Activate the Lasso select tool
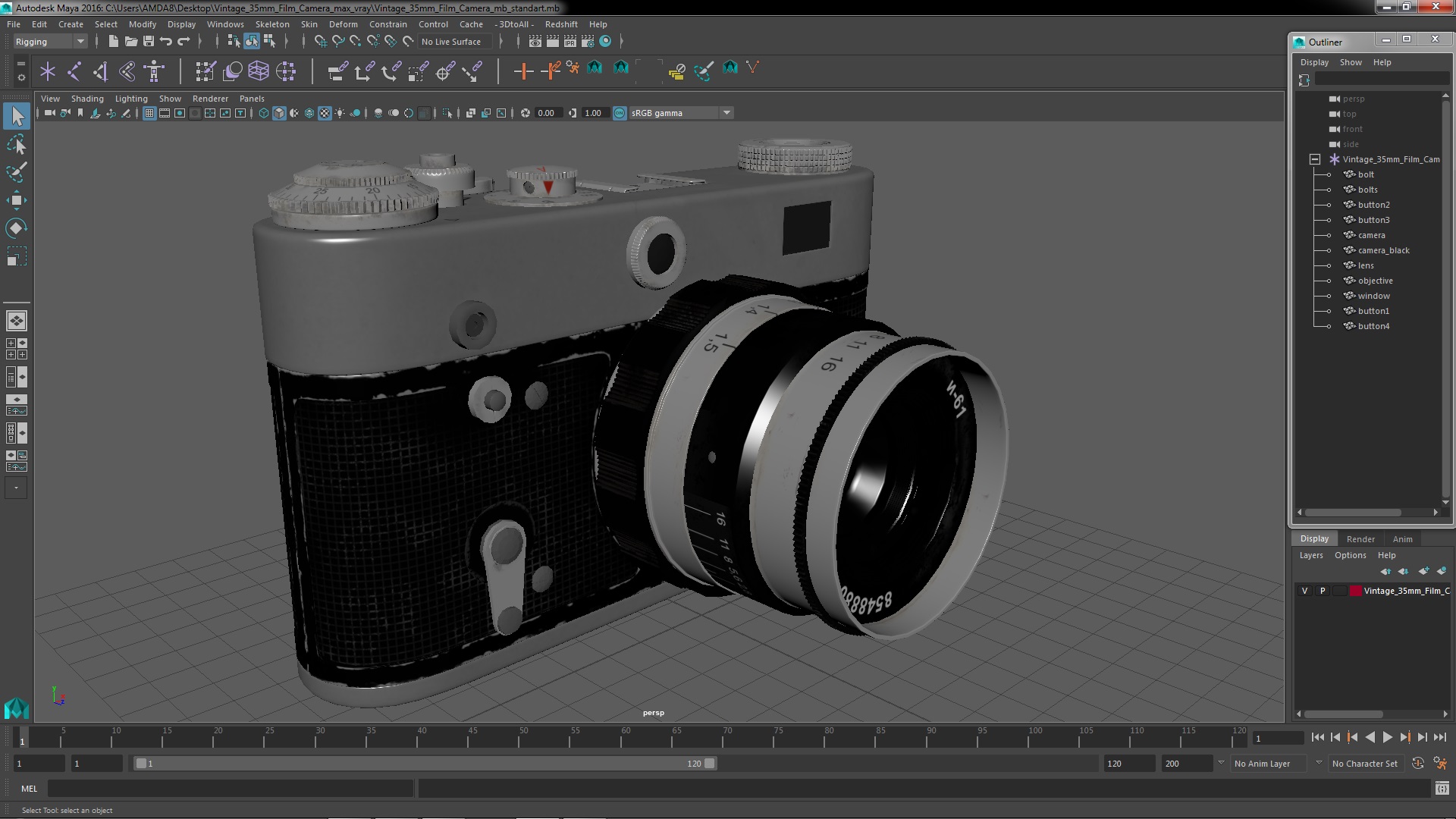Viewport: 1456px width, 819px height. [17, 144]
